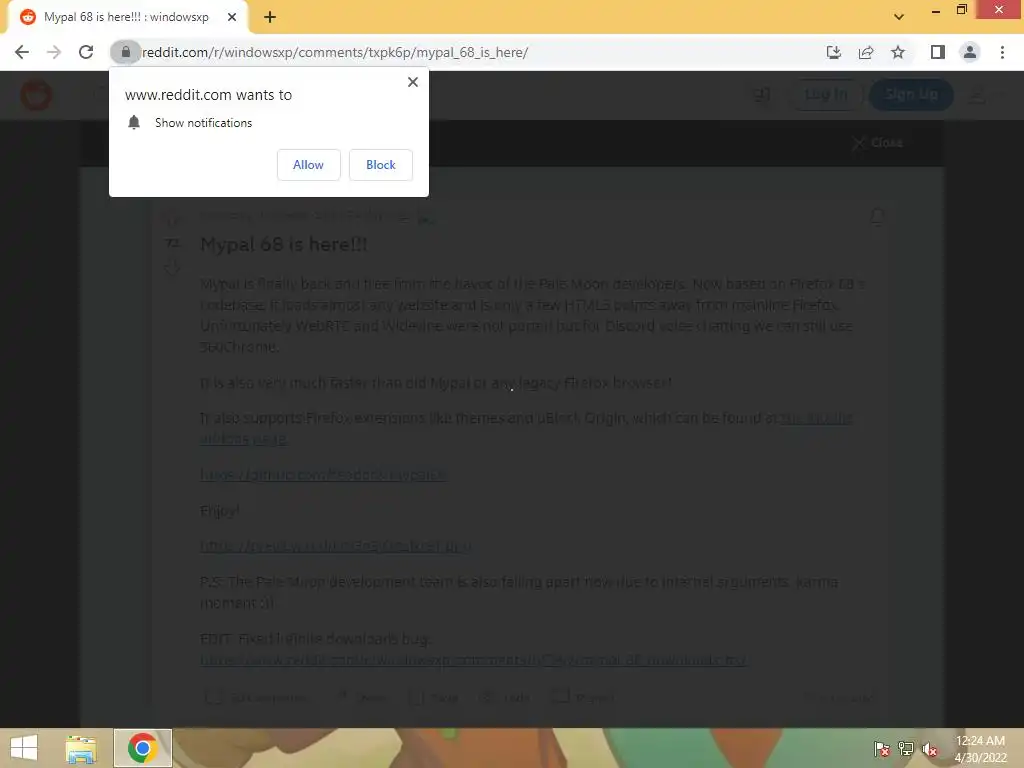Open Chrome from the taskbar

tap(143, 748)
